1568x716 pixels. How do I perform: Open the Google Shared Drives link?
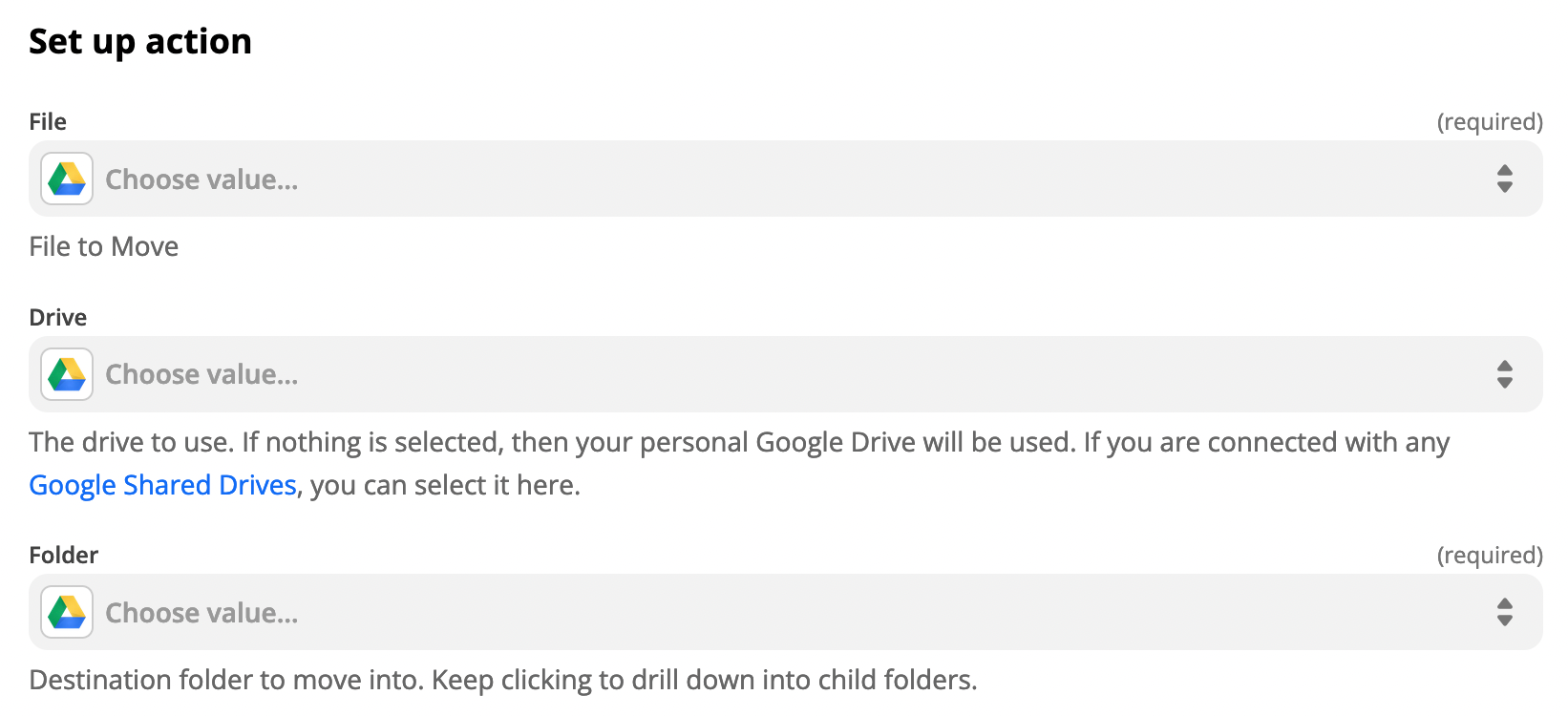(x=163, y=485)
